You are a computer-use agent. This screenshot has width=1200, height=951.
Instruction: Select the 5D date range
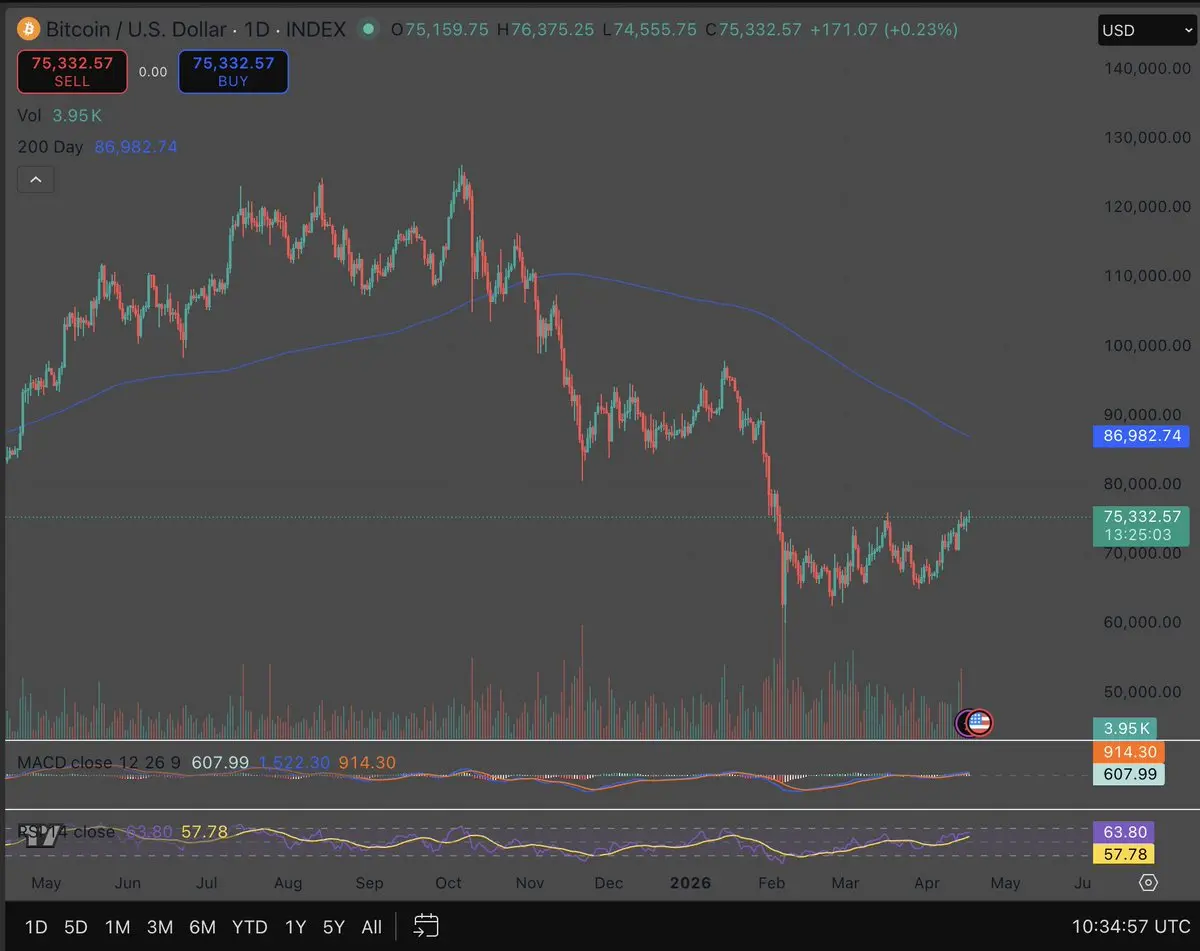76,927
